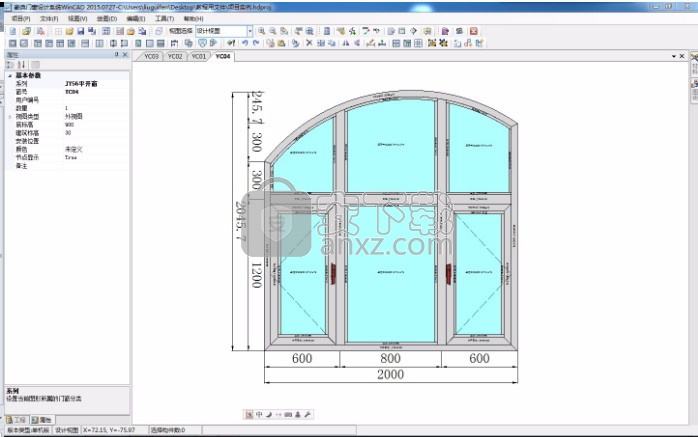The width and height of the screenshot is (698, 437).
Task: Click the quantity value 1
Action: [96, 108]
